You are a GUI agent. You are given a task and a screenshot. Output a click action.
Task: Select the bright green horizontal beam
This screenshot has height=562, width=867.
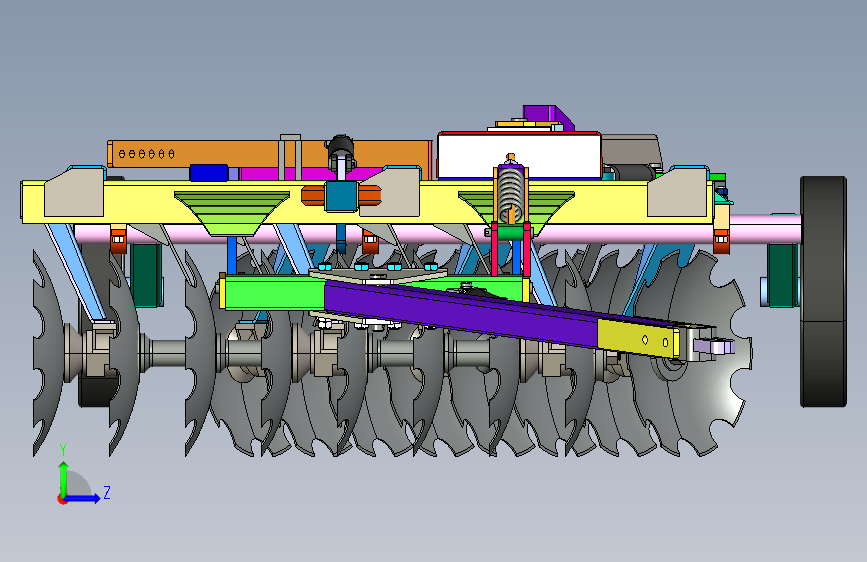coord(274,294)
